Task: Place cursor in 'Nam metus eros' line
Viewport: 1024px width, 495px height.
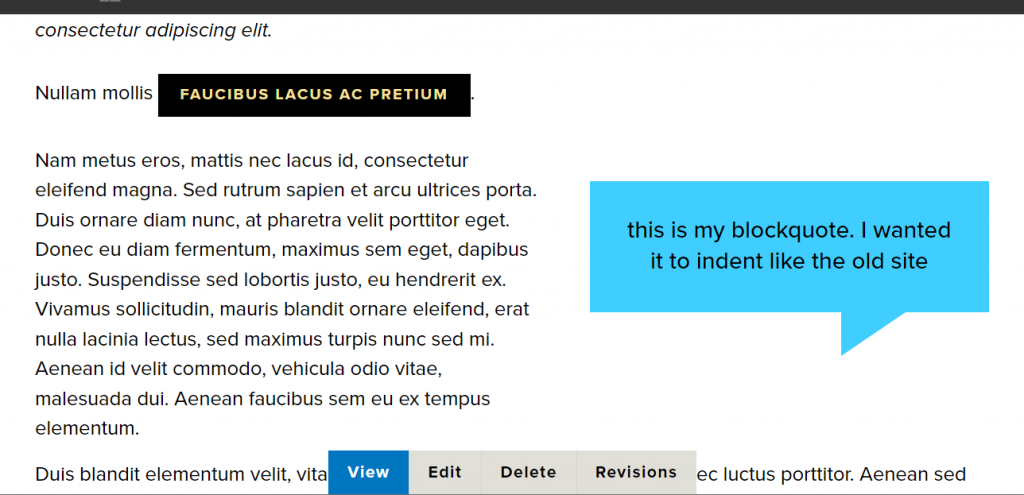Action: 252,161
